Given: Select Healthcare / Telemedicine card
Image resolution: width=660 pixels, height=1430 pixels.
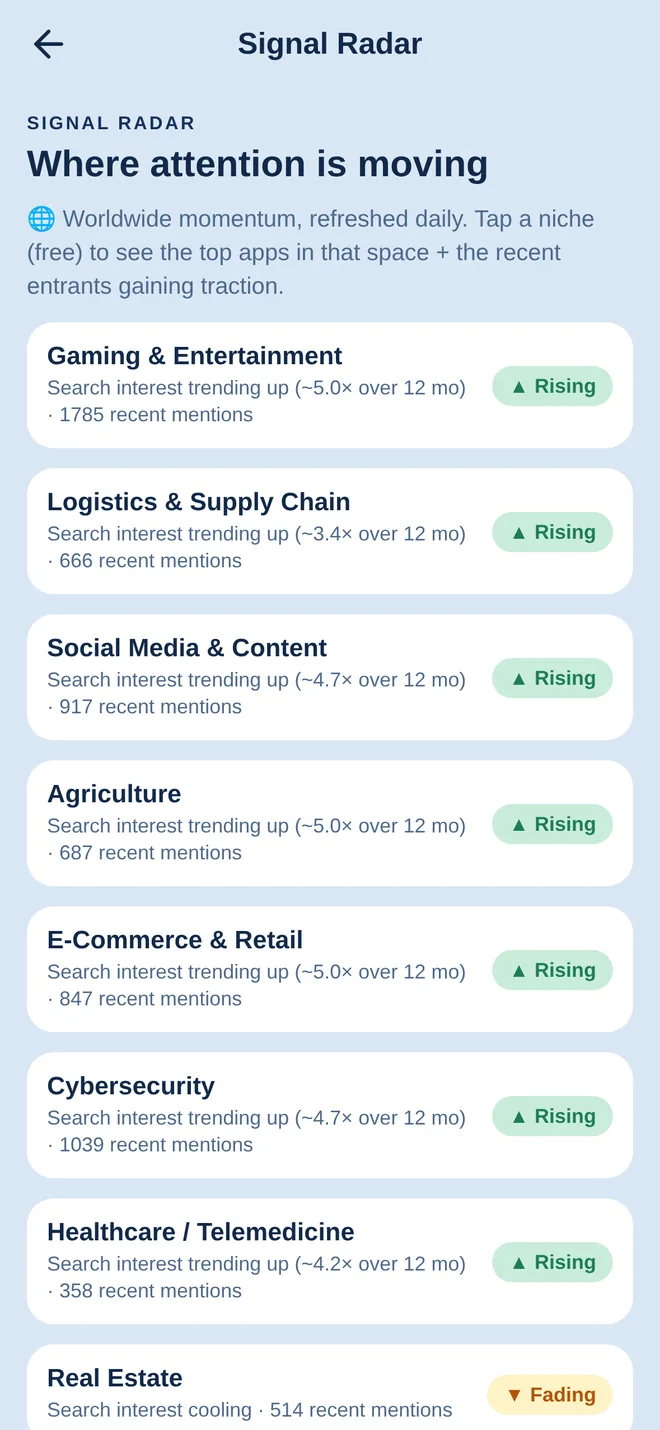Looking at the screenshot, I should [330, 1261].
